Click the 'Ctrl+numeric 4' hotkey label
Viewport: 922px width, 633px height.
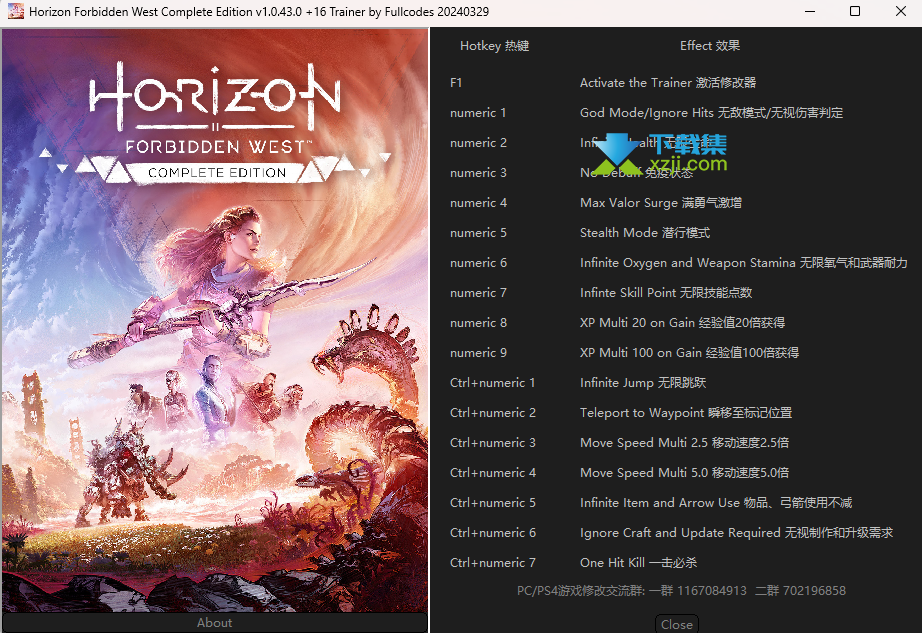493,473
